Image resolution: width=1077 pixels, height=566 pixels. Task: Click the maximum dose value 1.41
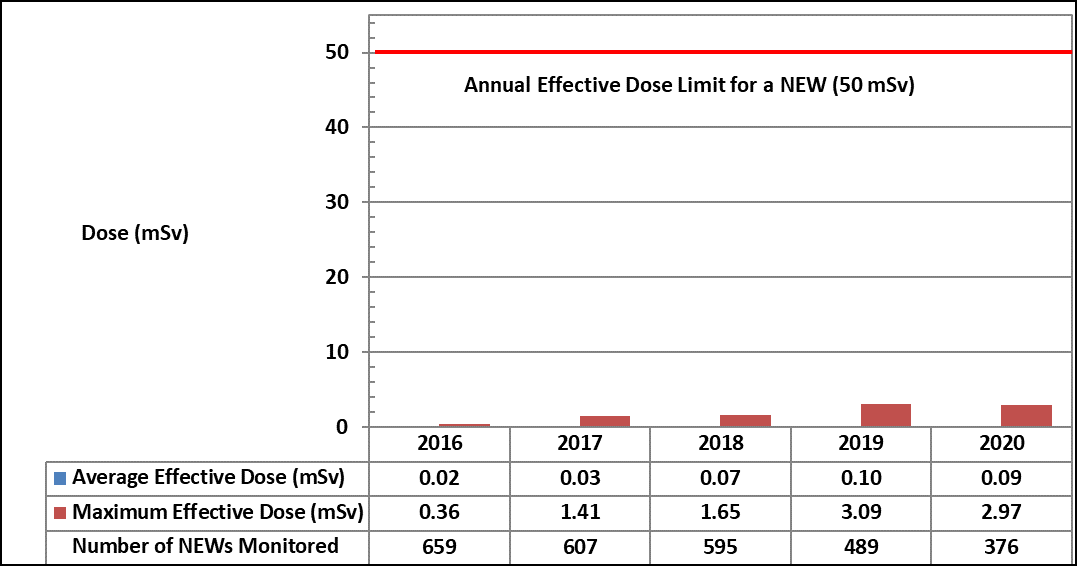point(580,512)
